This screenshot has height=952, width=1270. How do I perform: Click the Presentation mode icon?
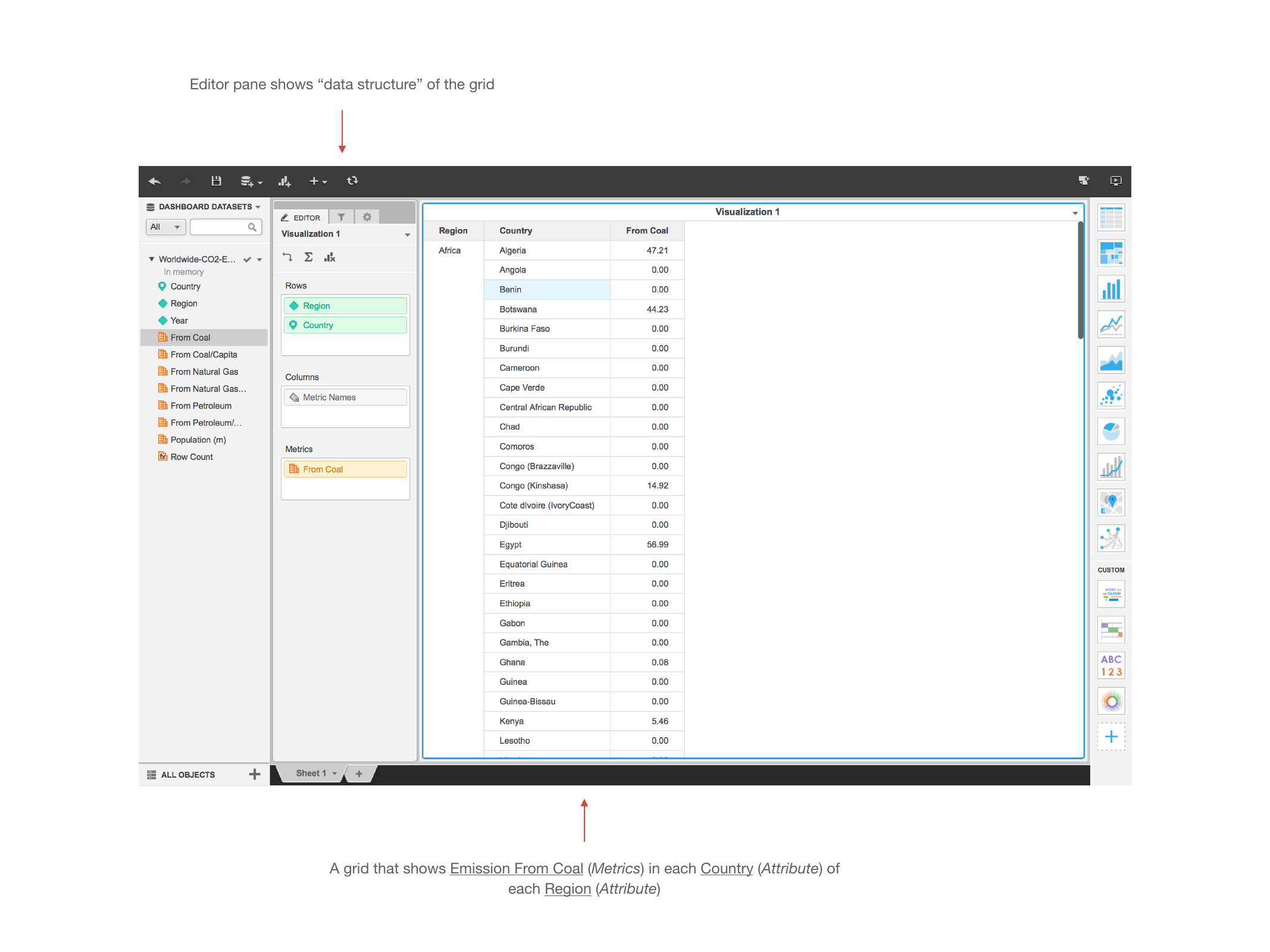pos(1115,181)
